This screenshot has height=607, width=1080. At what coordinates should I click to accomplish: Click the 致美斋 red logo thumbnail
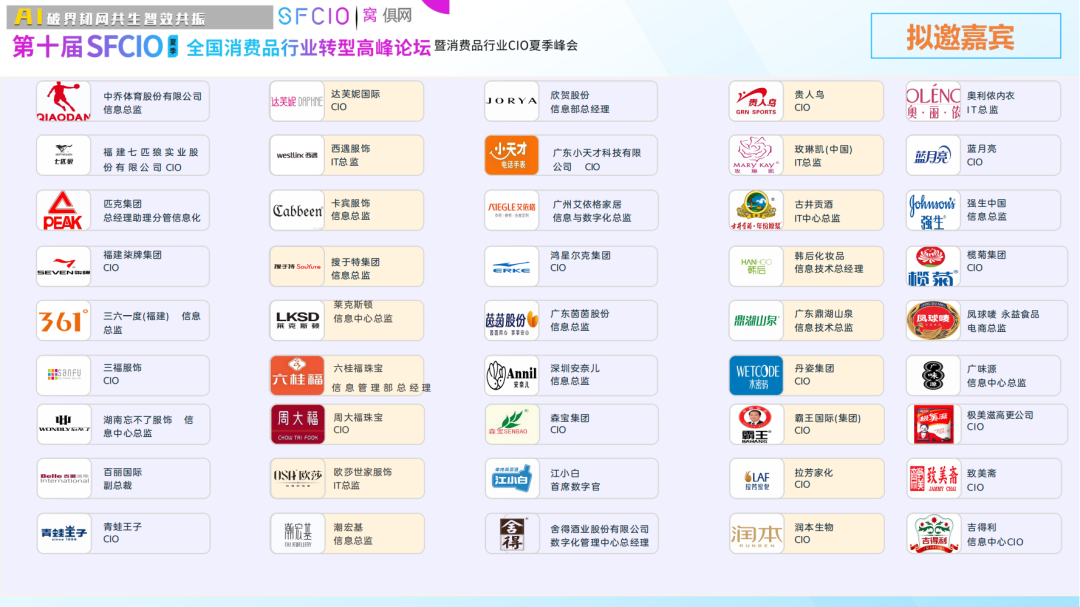point(933,478)
